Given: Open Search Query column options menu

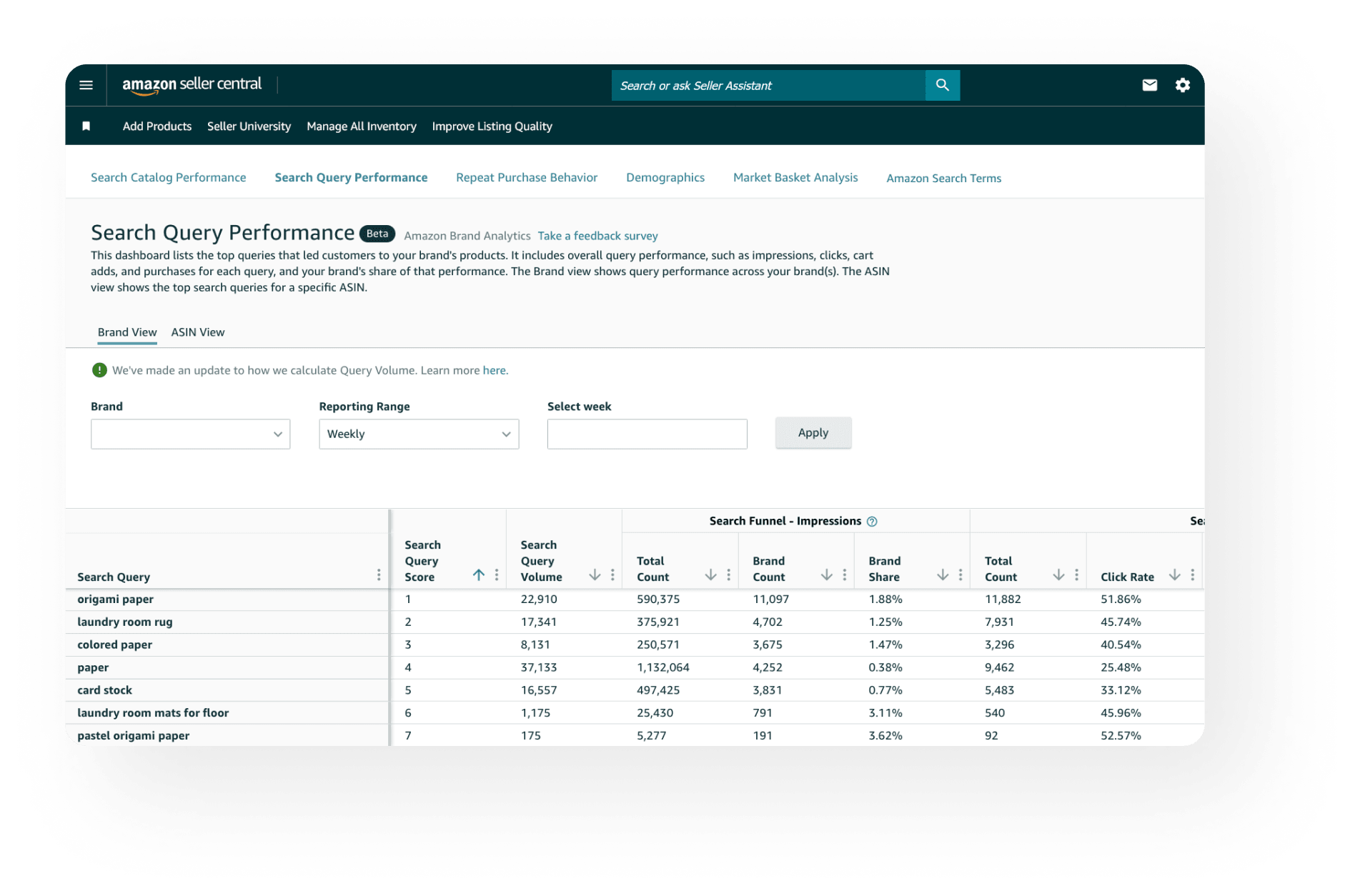Looking at the screenshot, I should point(379,575).
